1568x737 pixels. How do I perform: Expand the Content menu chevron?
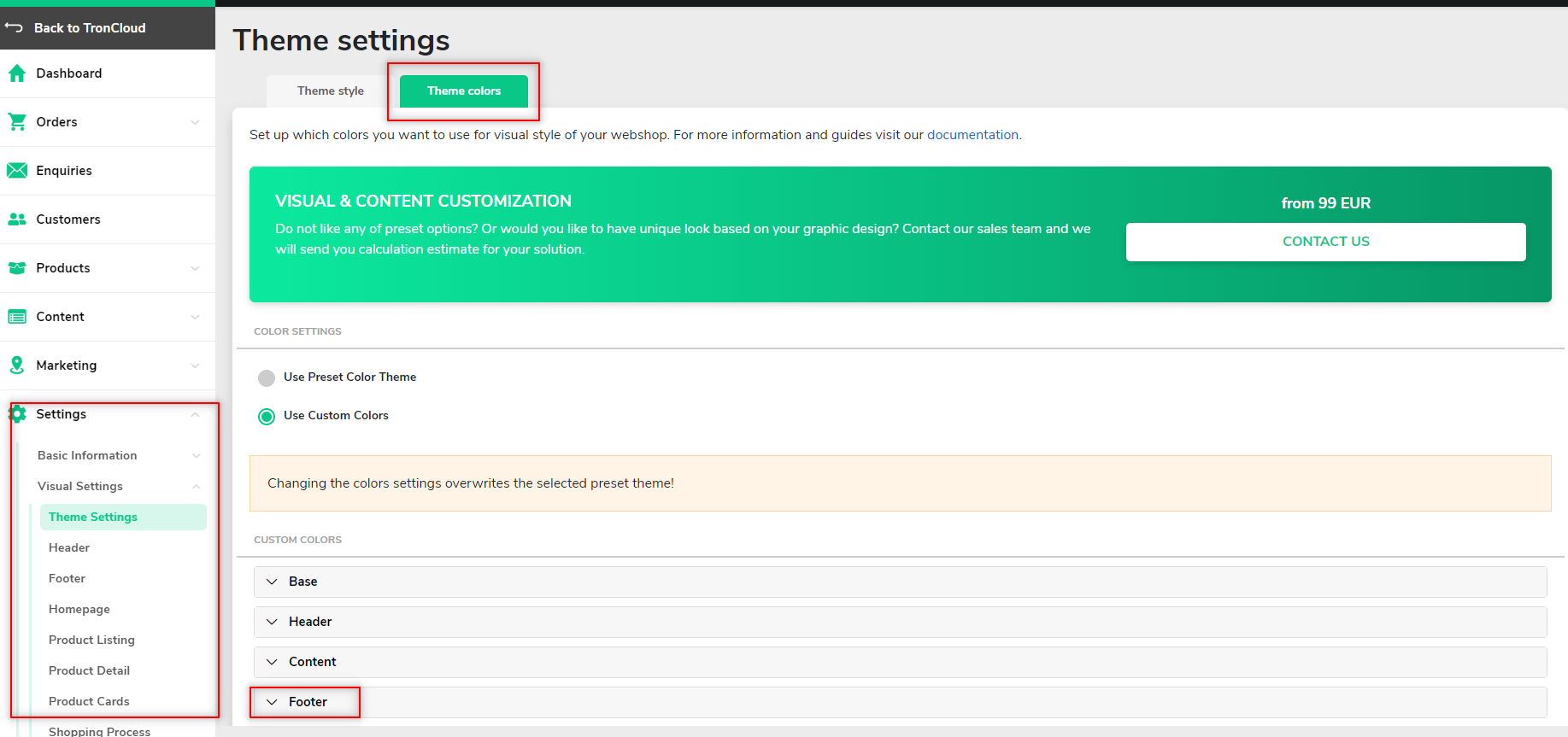(x=196, y=317)
